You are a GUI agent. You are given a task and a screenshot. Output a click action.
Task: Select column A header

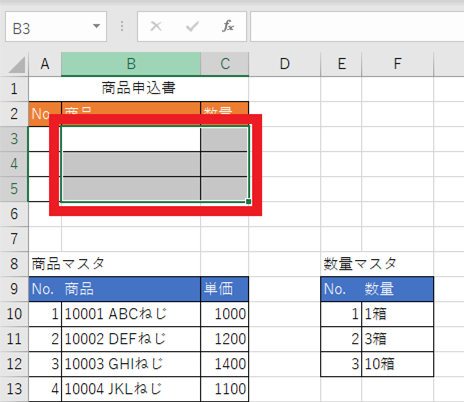(x=45, y=64)
